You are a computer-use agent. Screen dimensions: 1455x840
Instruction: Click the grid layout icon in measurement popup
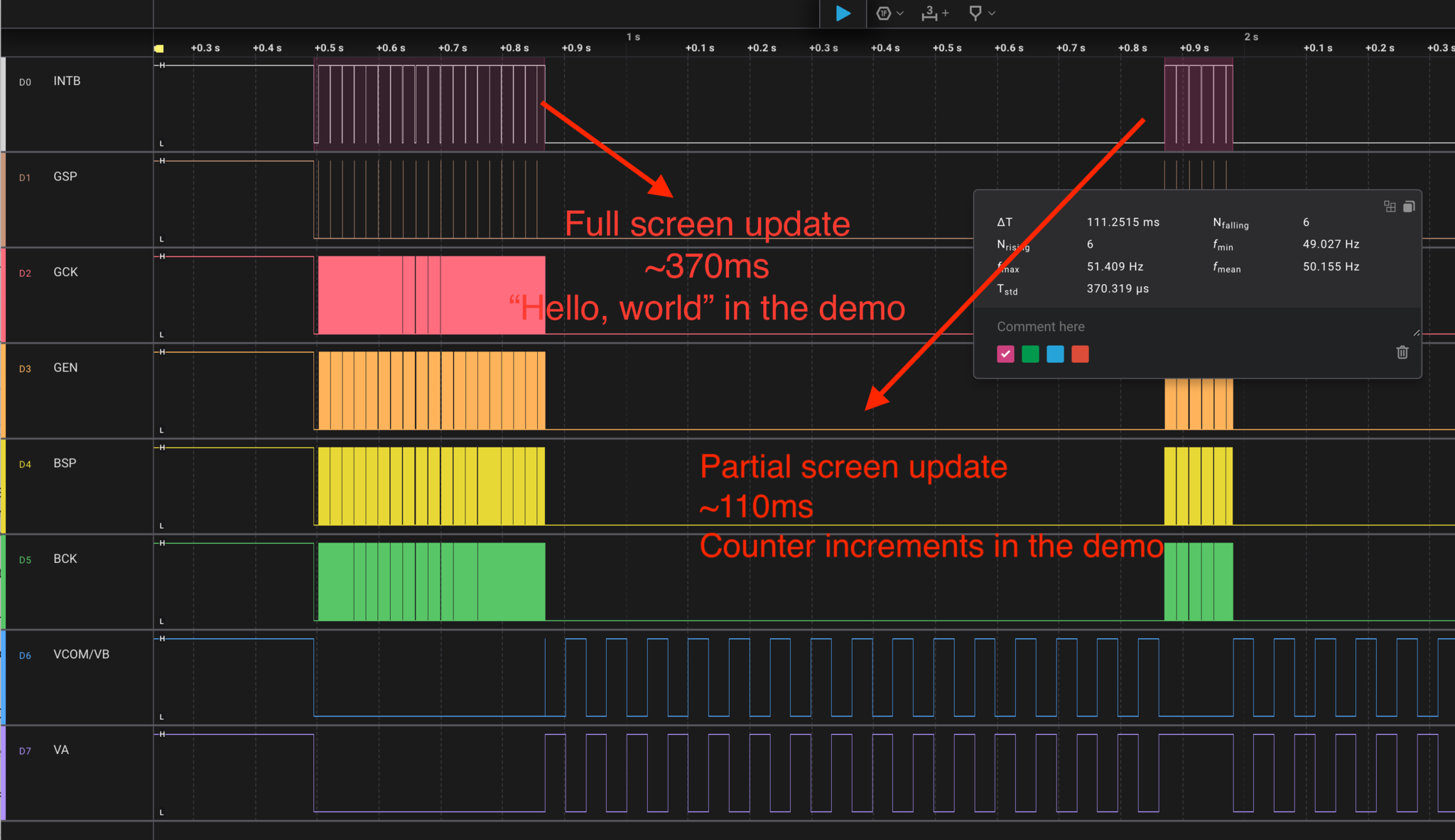coord(1390,207)
